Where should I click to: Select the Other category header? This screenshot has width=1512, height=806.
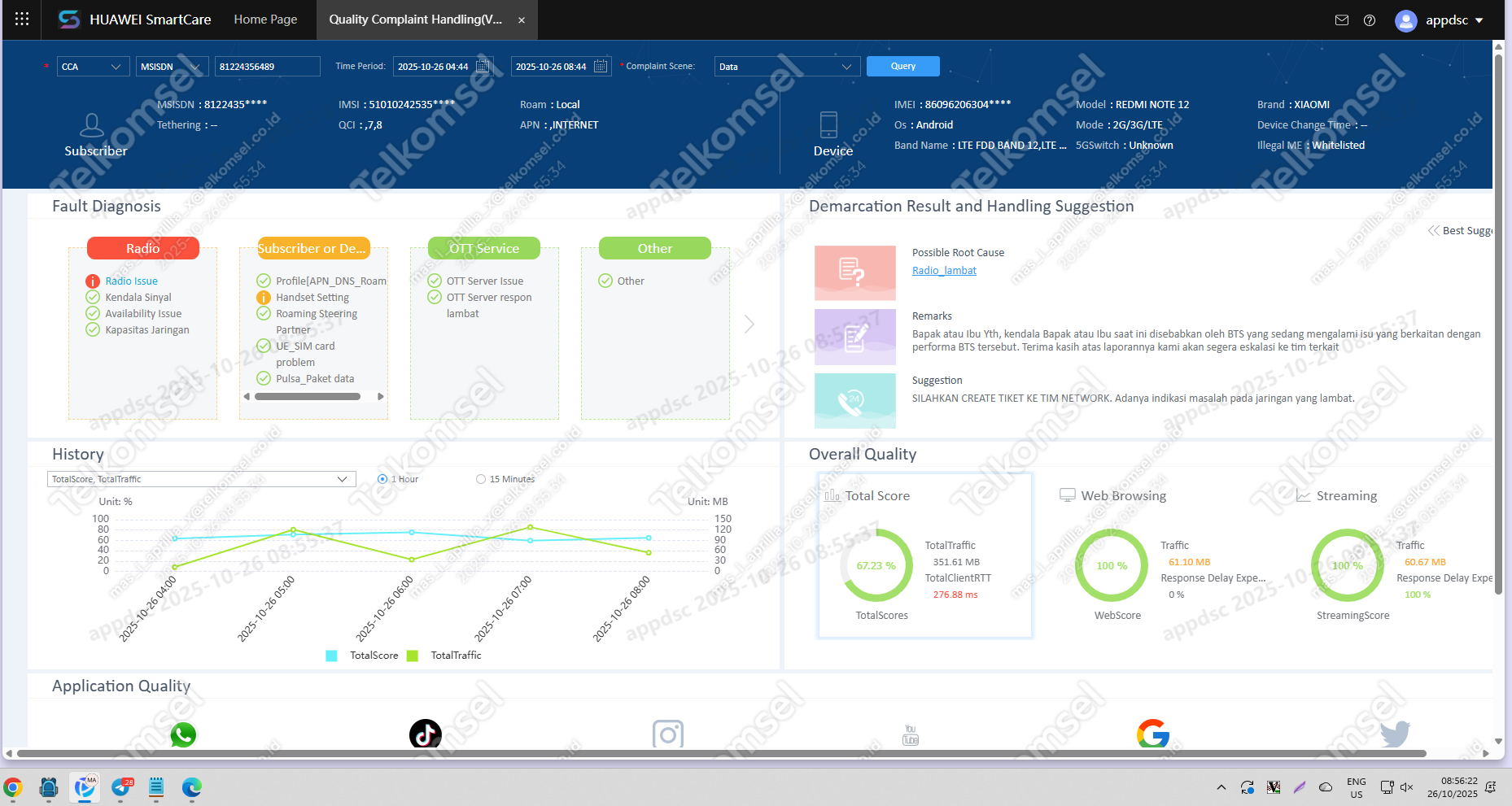(x=655, y=248)
